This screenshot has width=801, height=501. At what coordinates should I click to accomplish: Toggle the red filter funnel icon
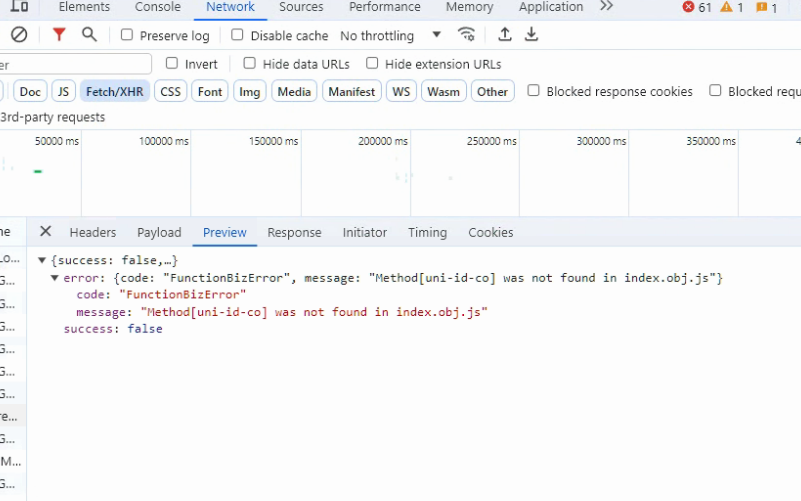(x=59, y=35)
